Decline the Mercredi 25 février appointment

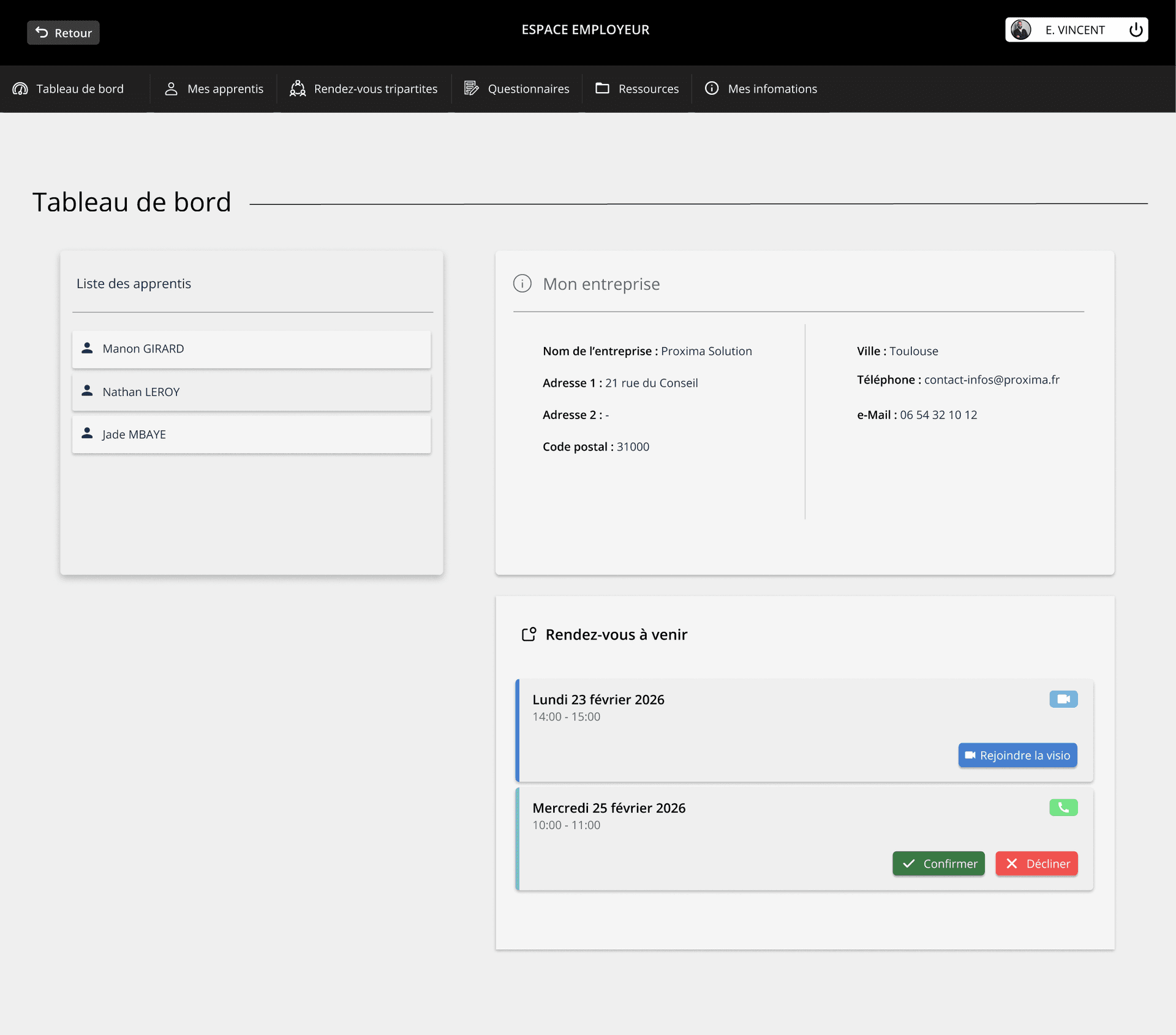coord(1036,864)
